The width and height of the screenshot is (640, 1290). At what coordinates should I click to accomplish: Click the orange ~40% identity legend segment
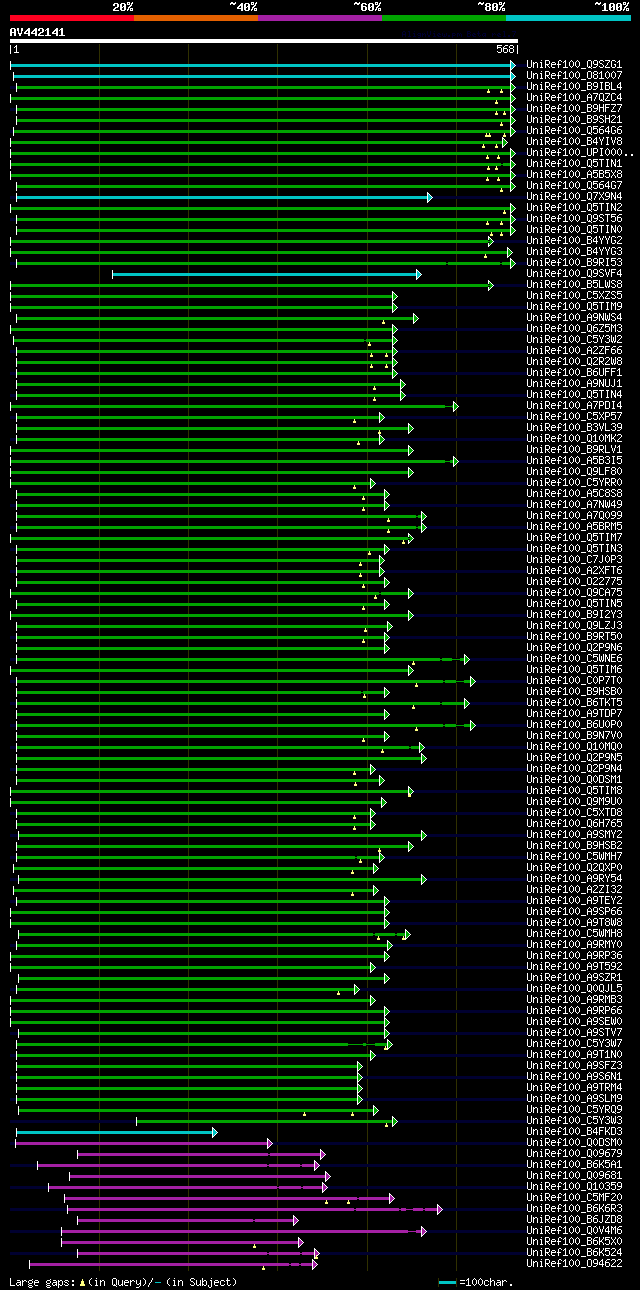coord(196,18)
